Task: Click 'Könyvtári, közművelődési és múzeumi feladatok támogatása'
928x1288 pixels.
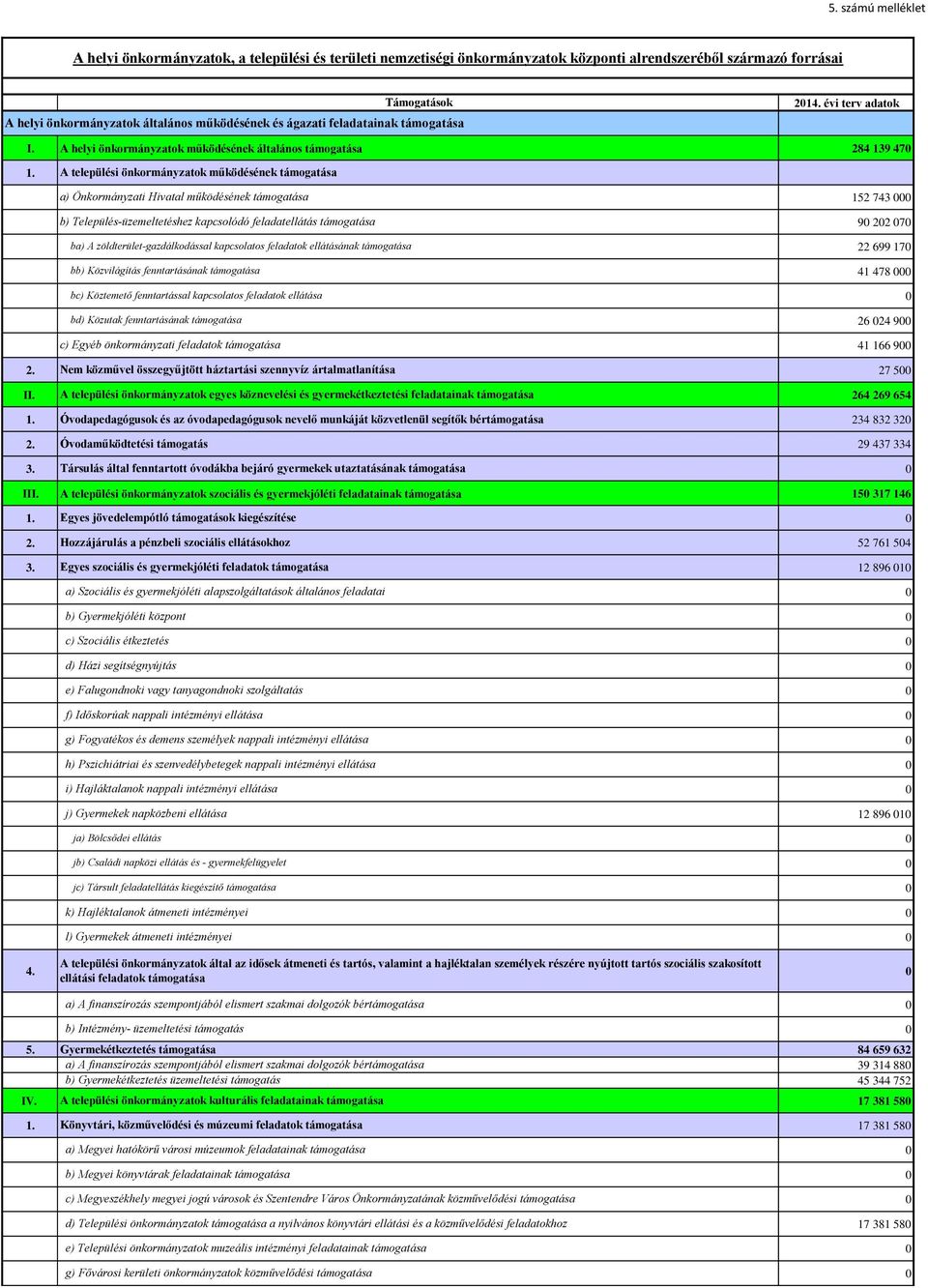Action: (212, 1125)
